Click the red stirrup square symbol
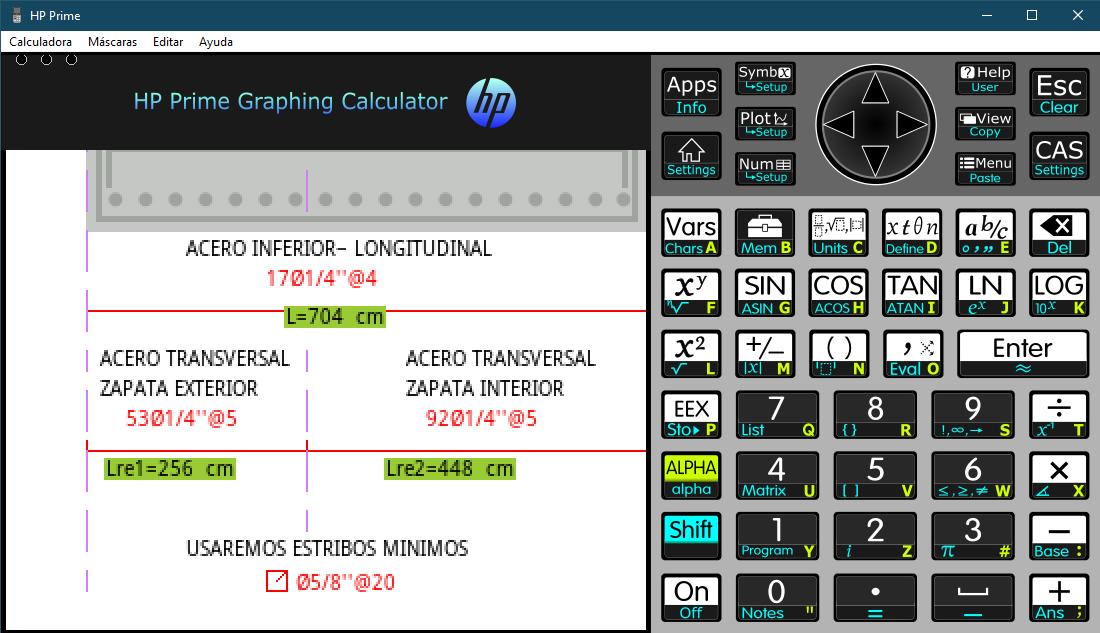Image resolution: width=1100 pixels, height=633 pixels. pos(277,581)
